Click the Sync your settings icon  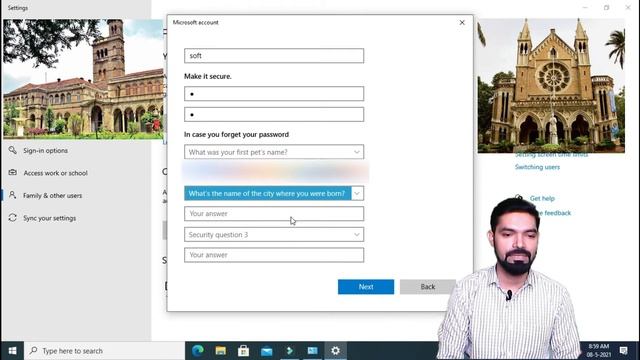pyautogui.click(x=13, y=218)
